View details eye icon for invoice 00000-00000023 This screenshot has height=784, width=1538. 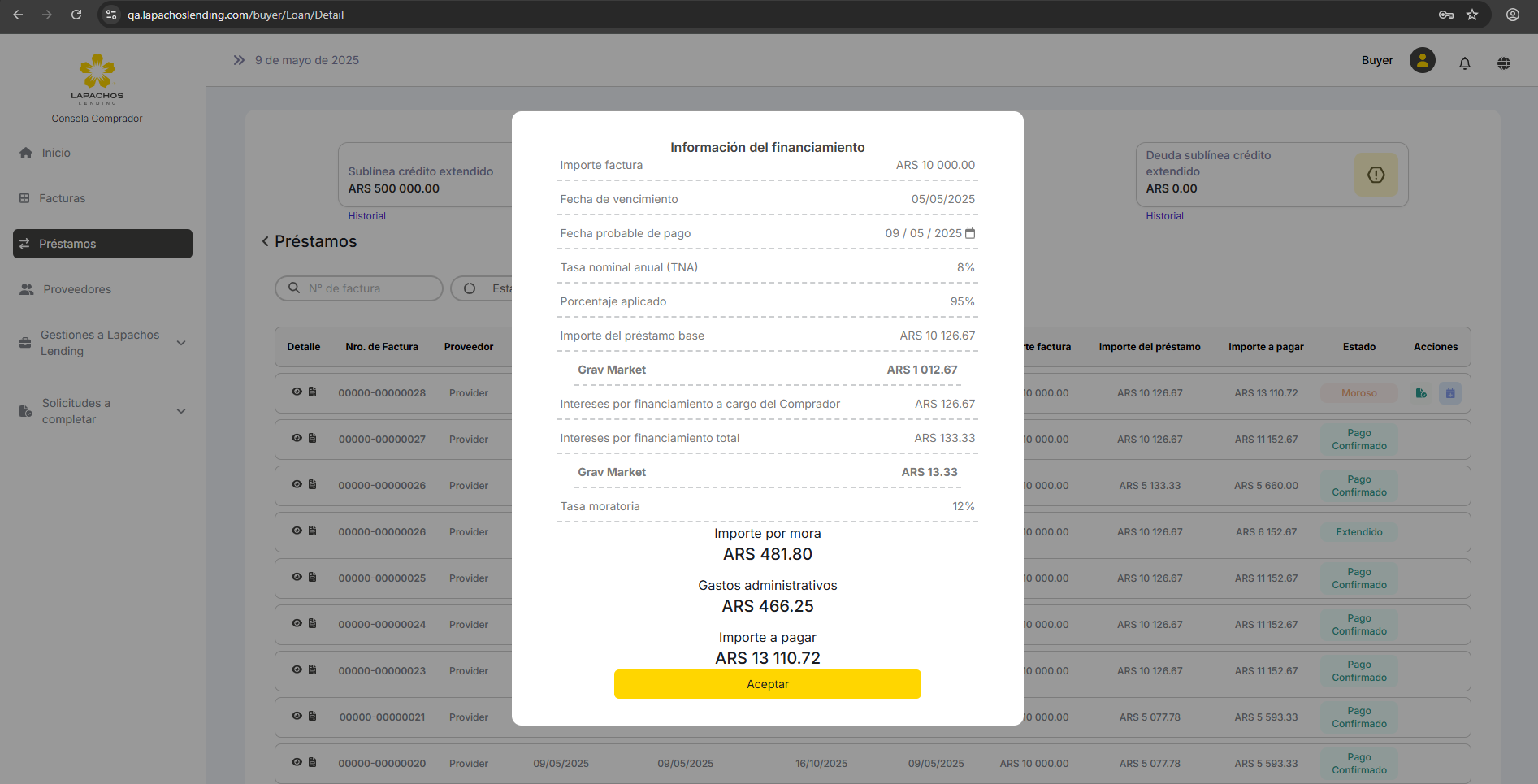tap(297, 669)
